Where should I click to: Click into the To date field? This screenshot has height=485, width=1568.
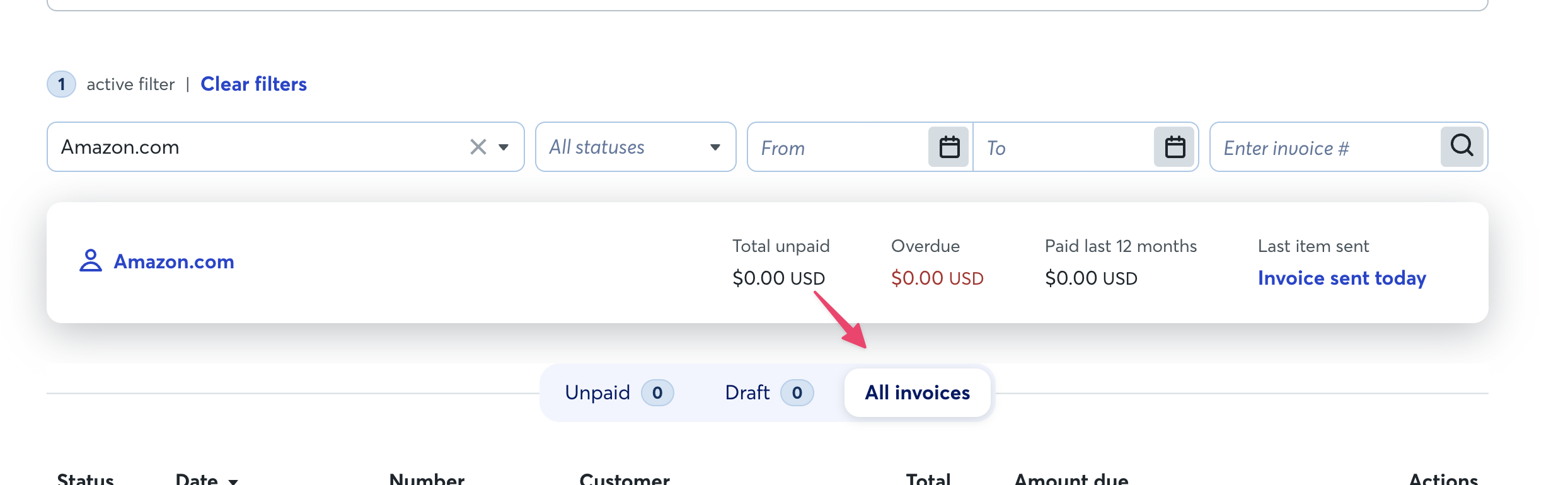1064,147
